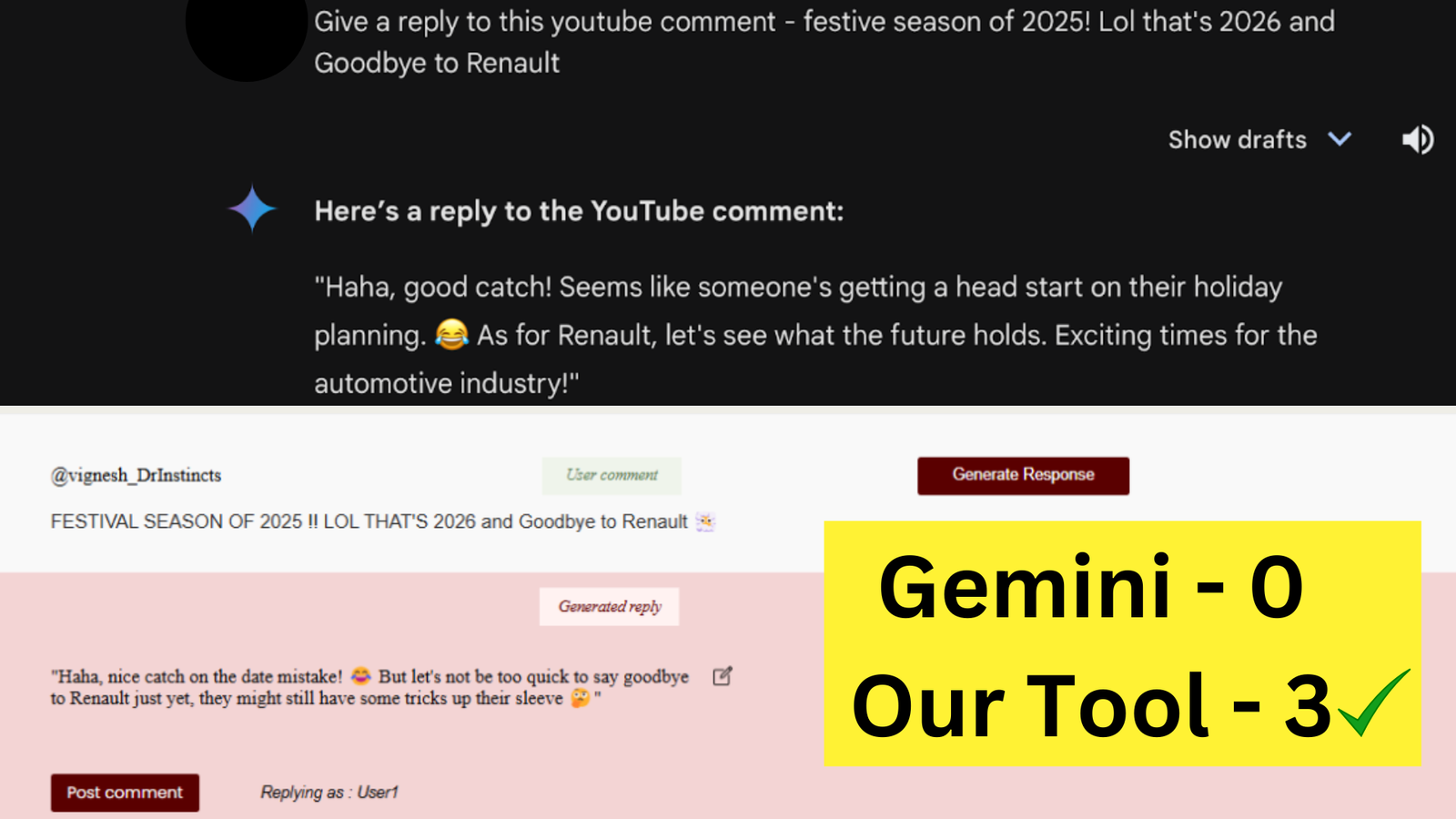The height and width of the screenshot is (819, 1456).
Task: Click the emoji after 'up their sleeve'
Action: [x=581, y=698]
